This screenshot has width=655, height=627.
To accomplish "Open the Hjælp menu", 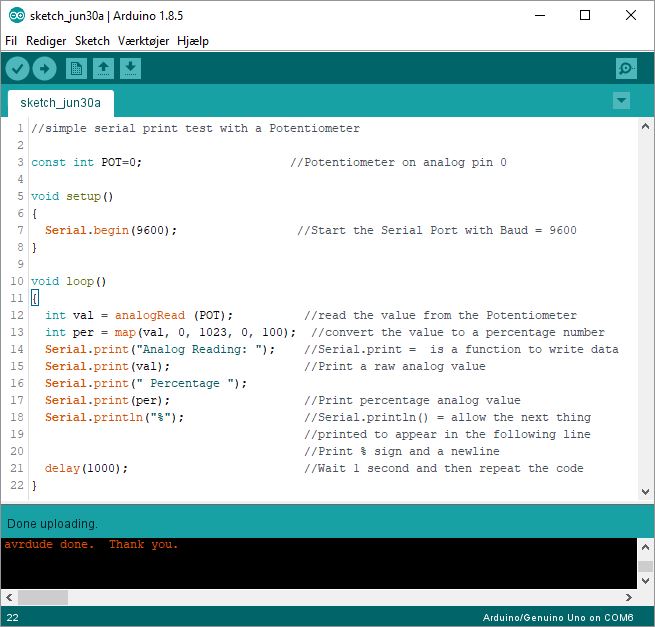I will tap(193, 41).
